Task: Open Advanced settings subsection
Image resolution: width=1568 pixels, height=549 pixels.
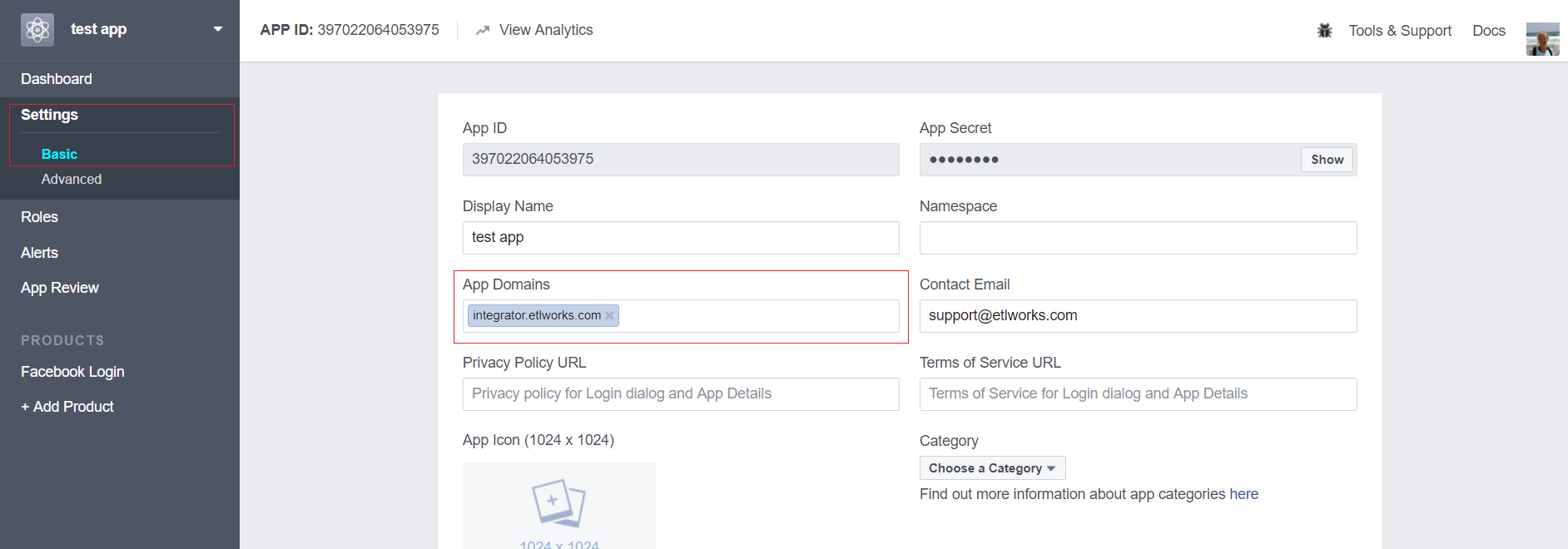Action: [72, 180]
